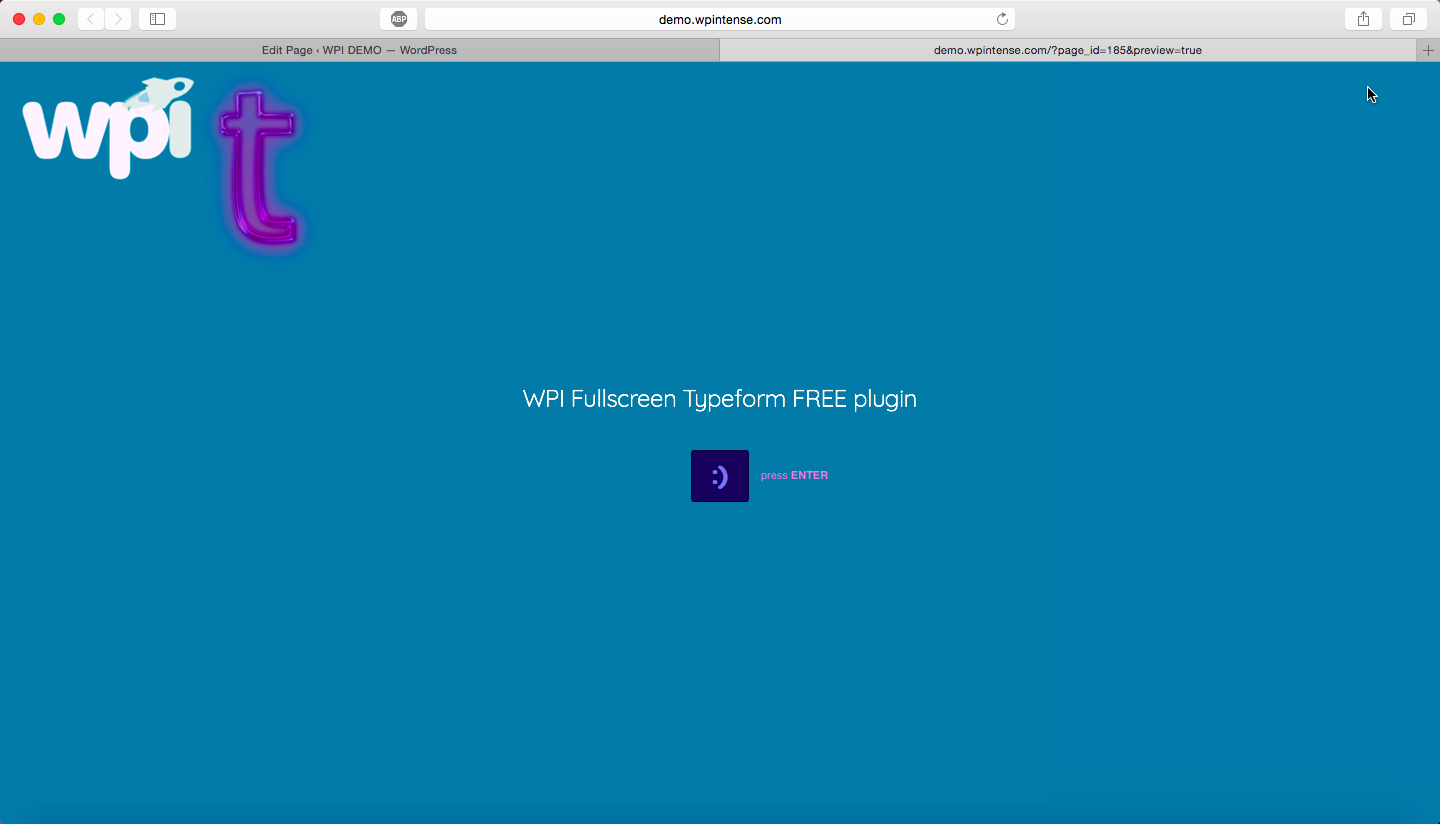Click the glowing purple t logo
The width and height of the screenshot is (1440, 824).
tap(259, 168)
